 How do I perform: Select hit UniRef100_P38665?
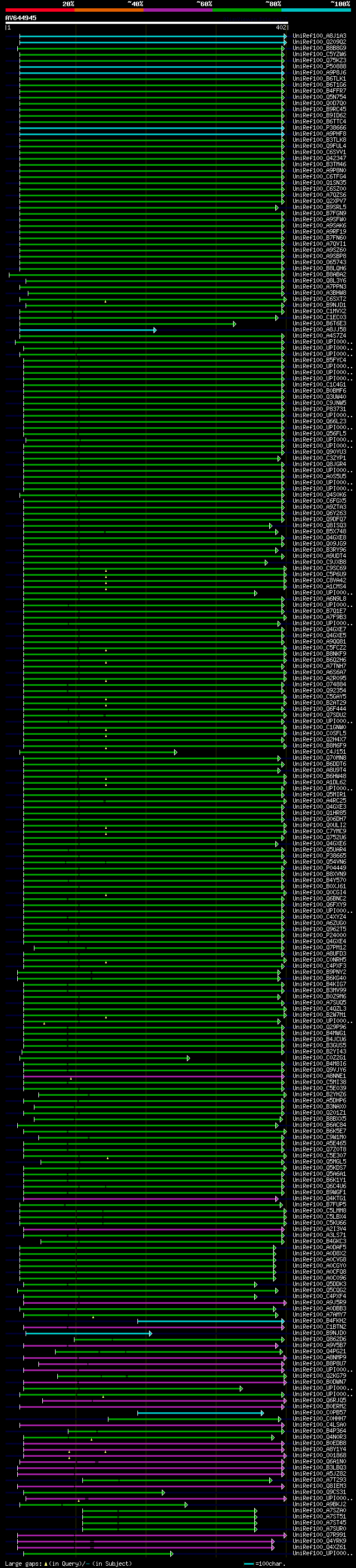[x=319, y=857]
